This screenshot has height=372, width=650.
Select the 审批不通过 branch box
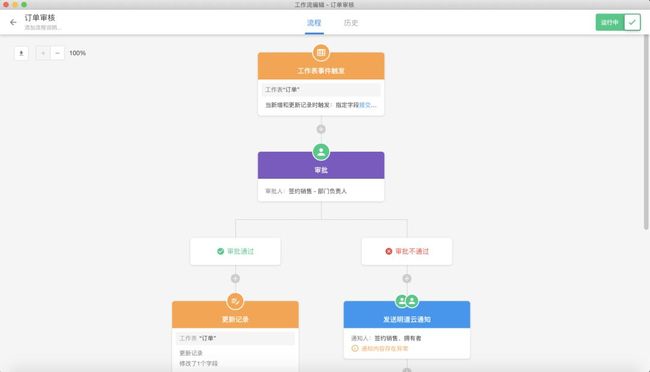(407, 251)
